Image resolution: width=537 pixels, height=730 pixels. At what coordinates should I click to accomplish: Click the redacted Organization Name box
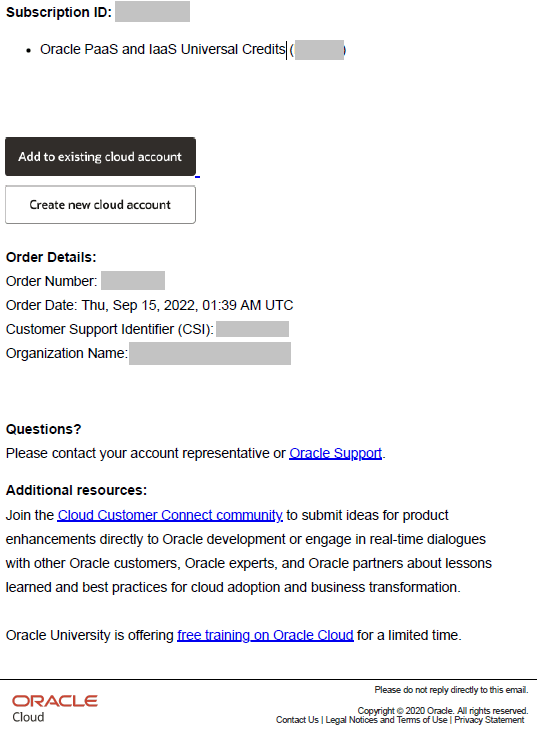click(210, 353)
